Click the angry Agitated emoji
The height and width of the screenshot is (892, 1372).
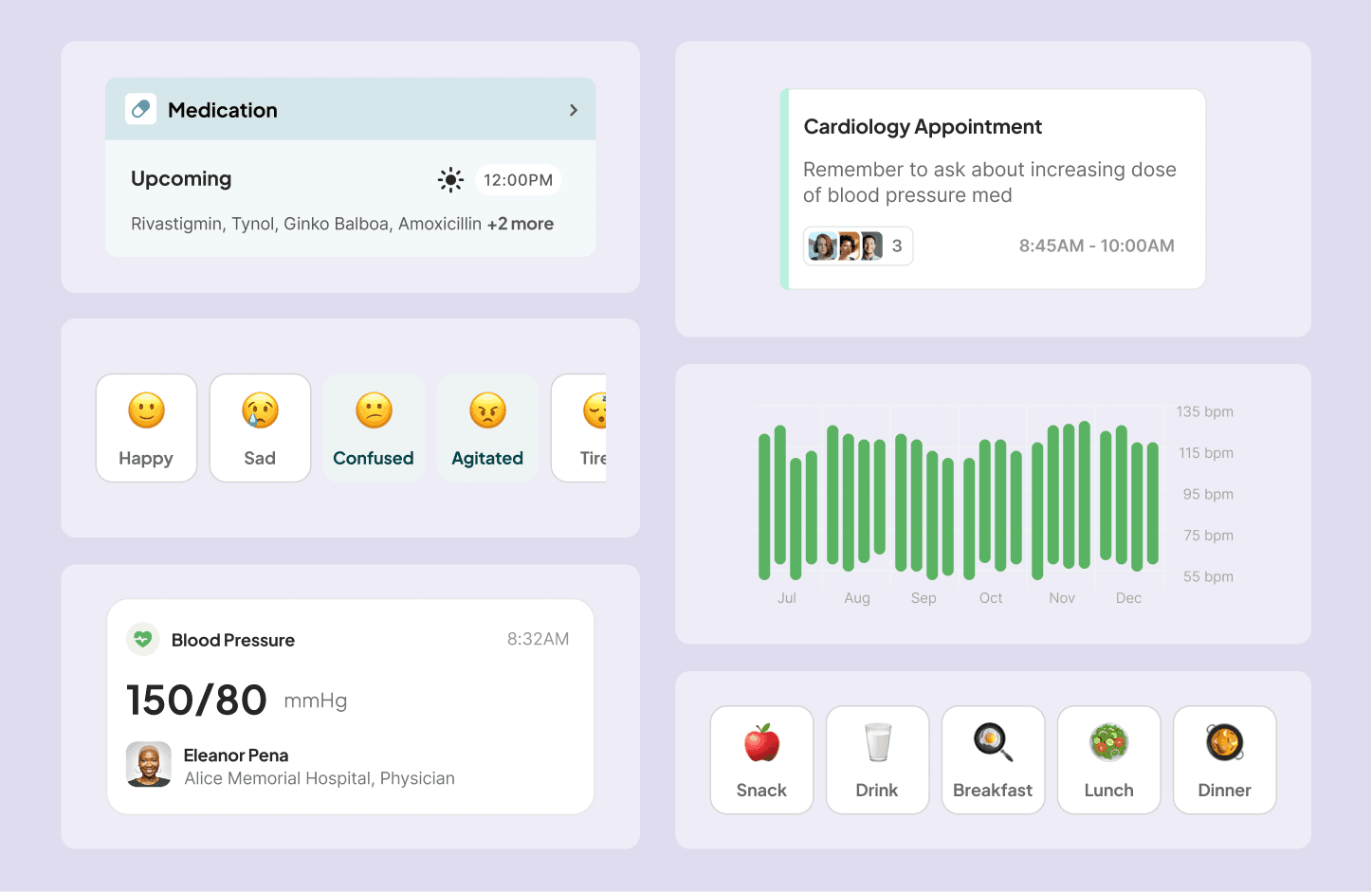[x=487, y=410]
